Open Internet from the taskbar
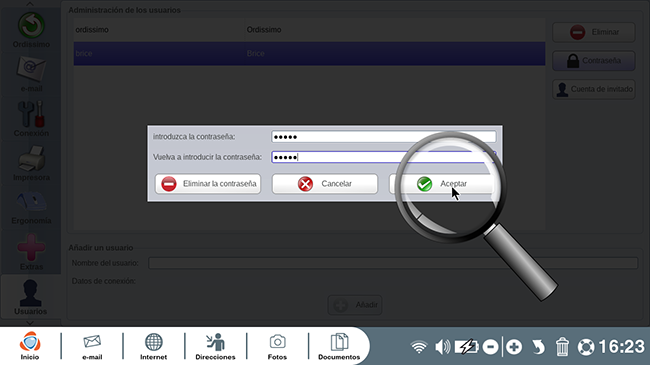Viewport: 650px width, 365px height. coord(153,346)
